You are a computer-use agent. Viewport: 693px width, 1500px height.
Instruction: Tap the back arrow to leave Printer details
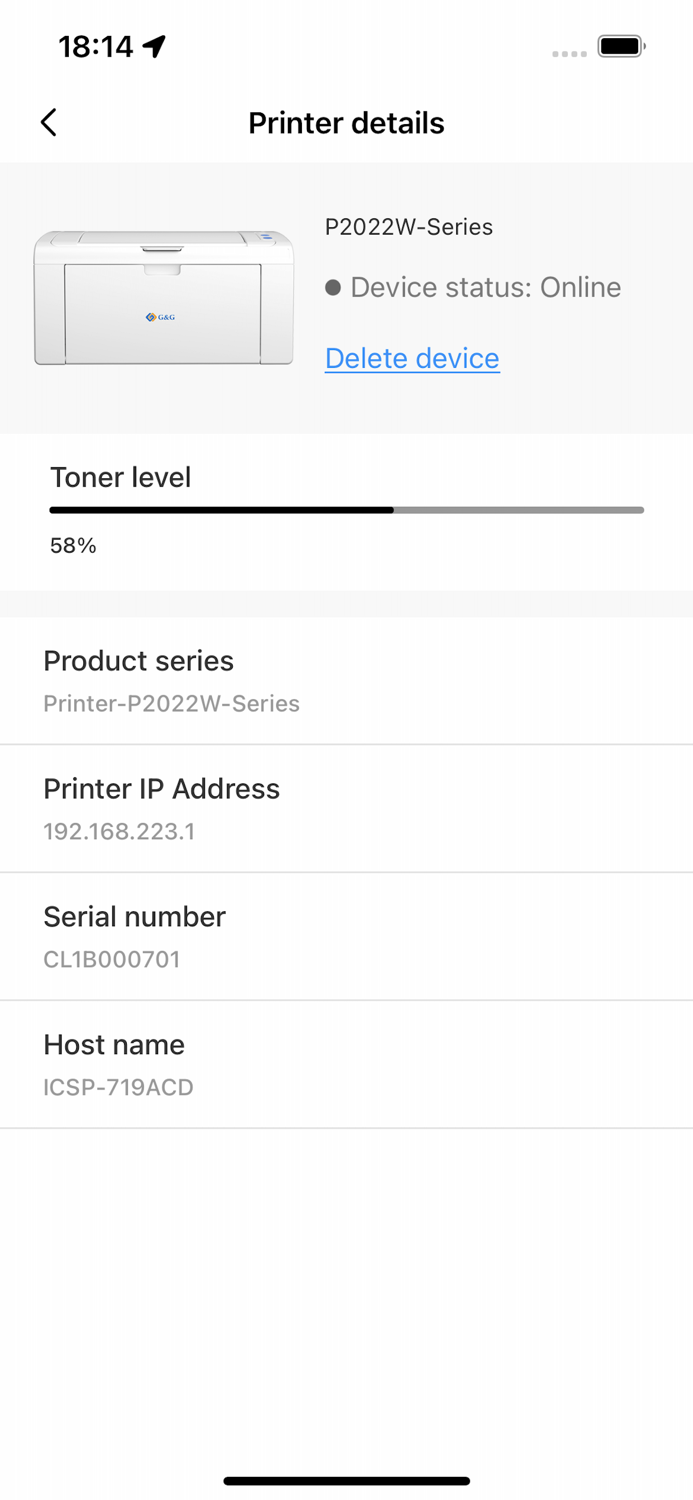point(47,121)
